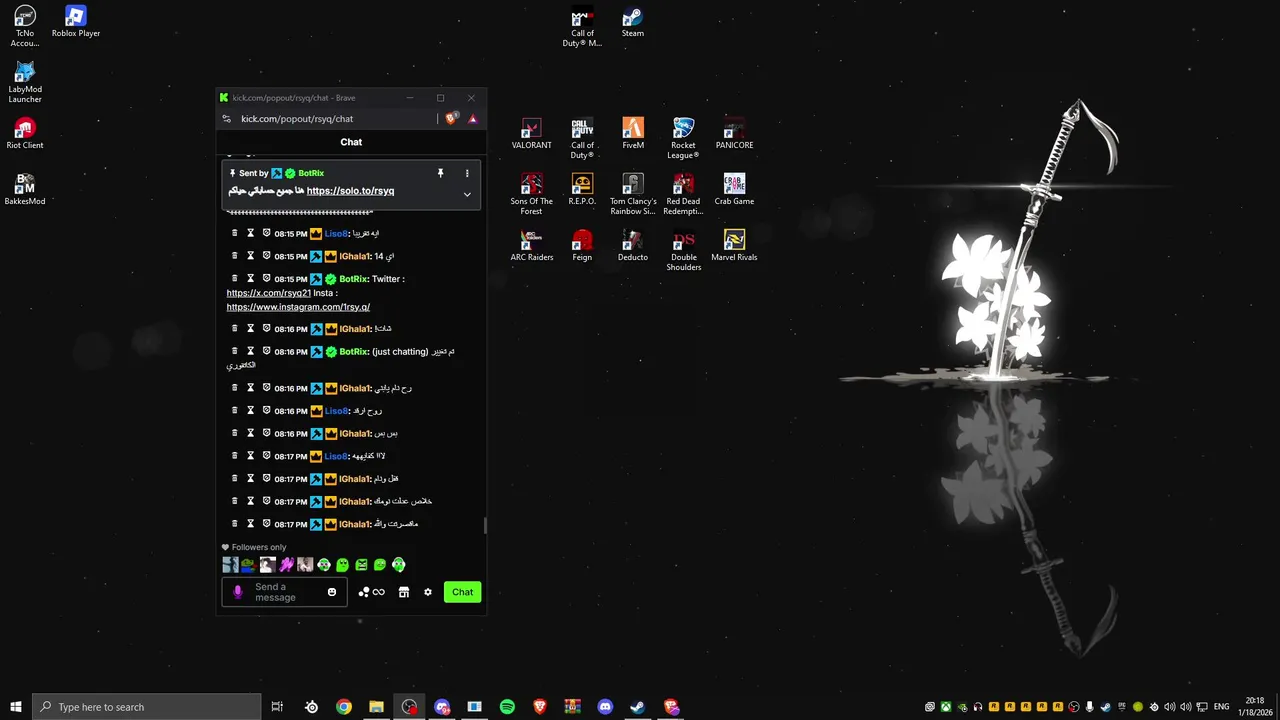
Task: Open Brave Shields lion icon in address bar
Action: 452,119
